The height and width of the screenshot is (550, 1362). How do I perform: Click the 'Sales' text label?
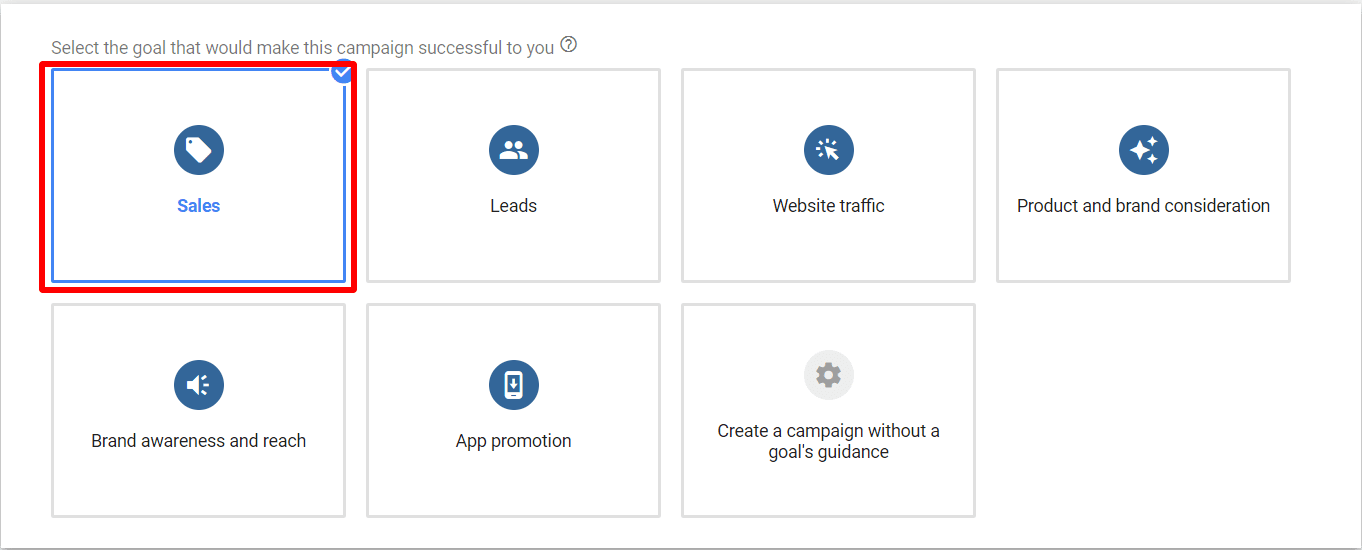pos(198,206)
